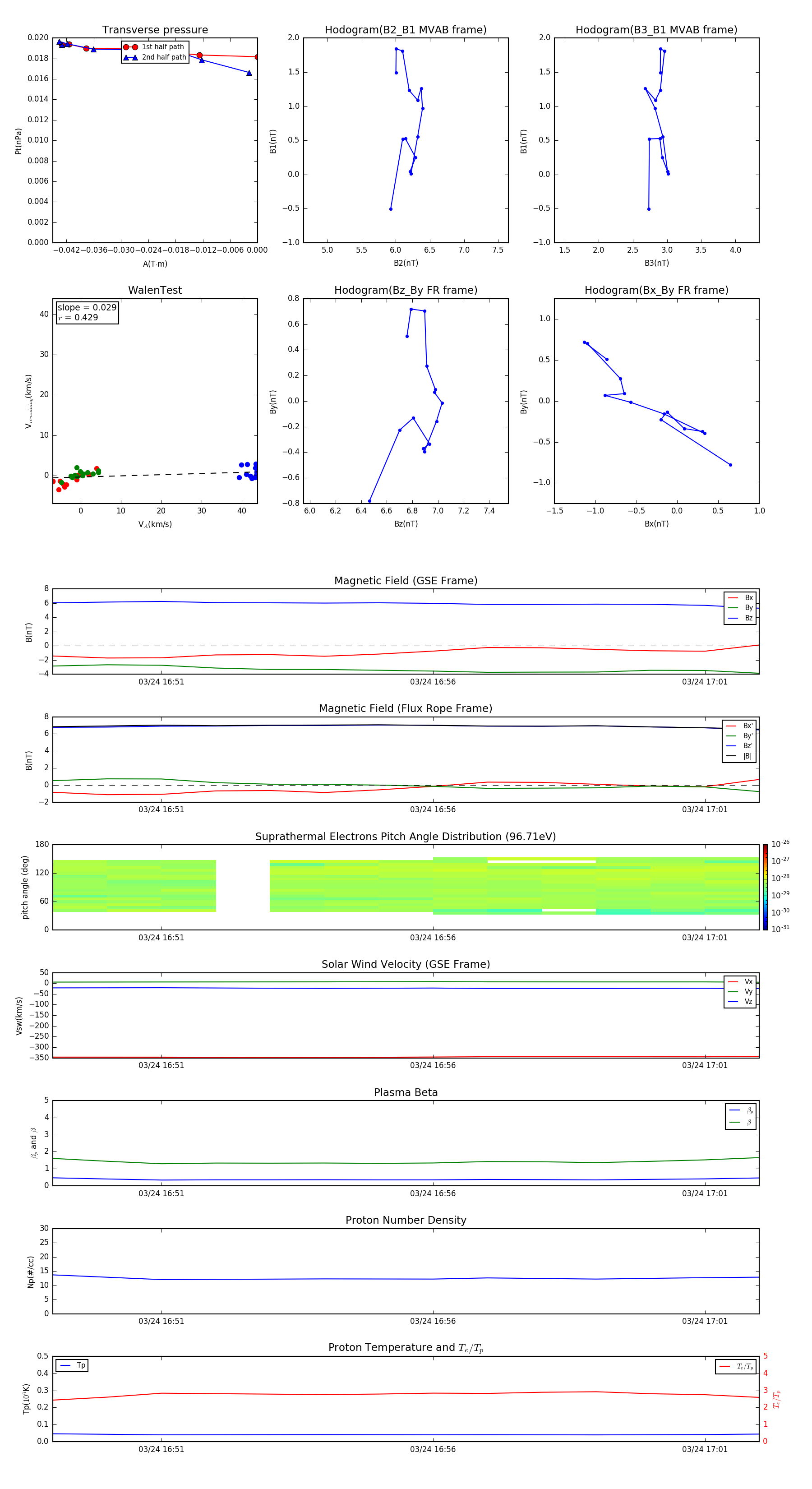Click the 'Bz' entry in GSE legend

pyautogui.click(x=741, y=618)
